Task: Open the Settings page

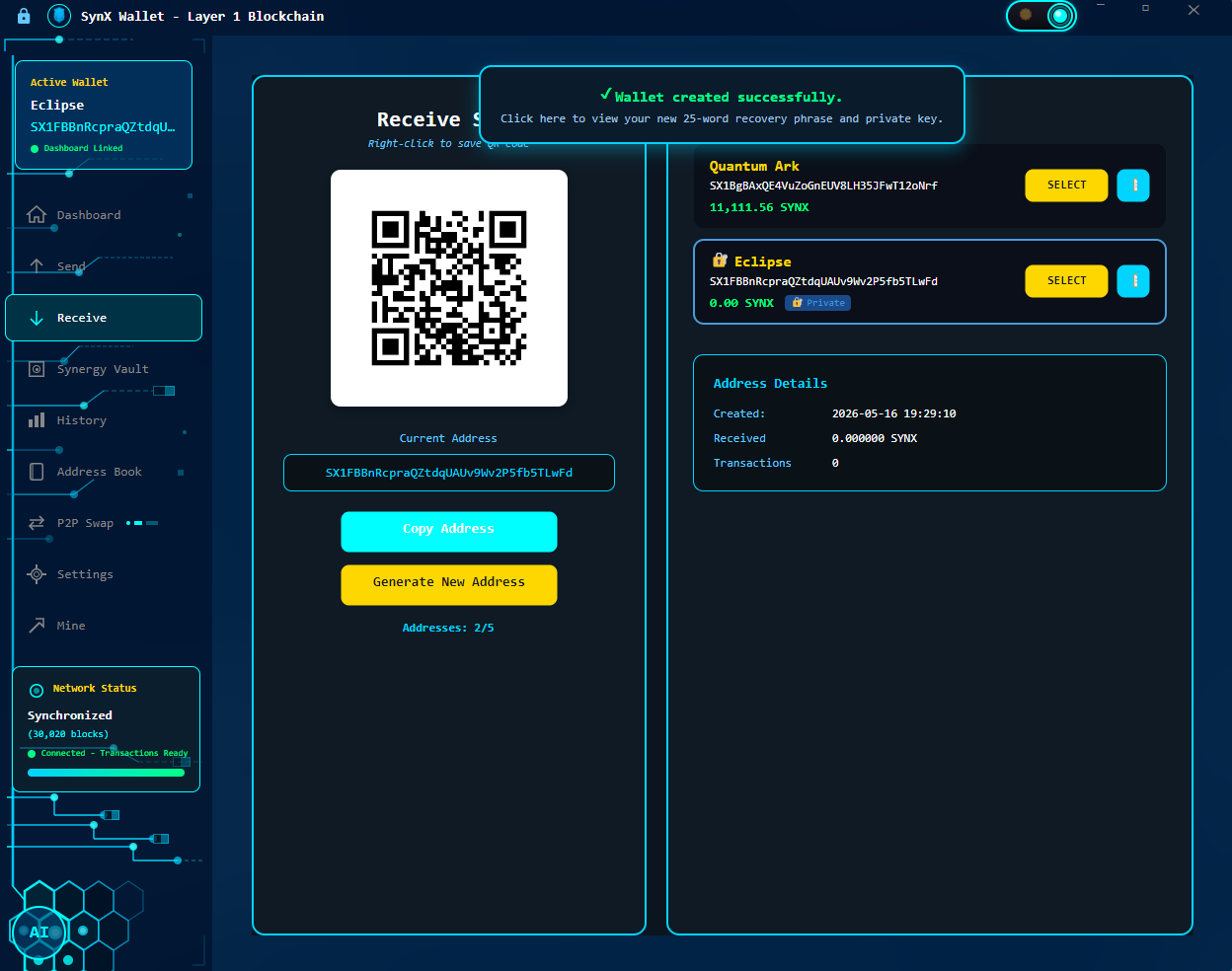Action: click(104, 574)
